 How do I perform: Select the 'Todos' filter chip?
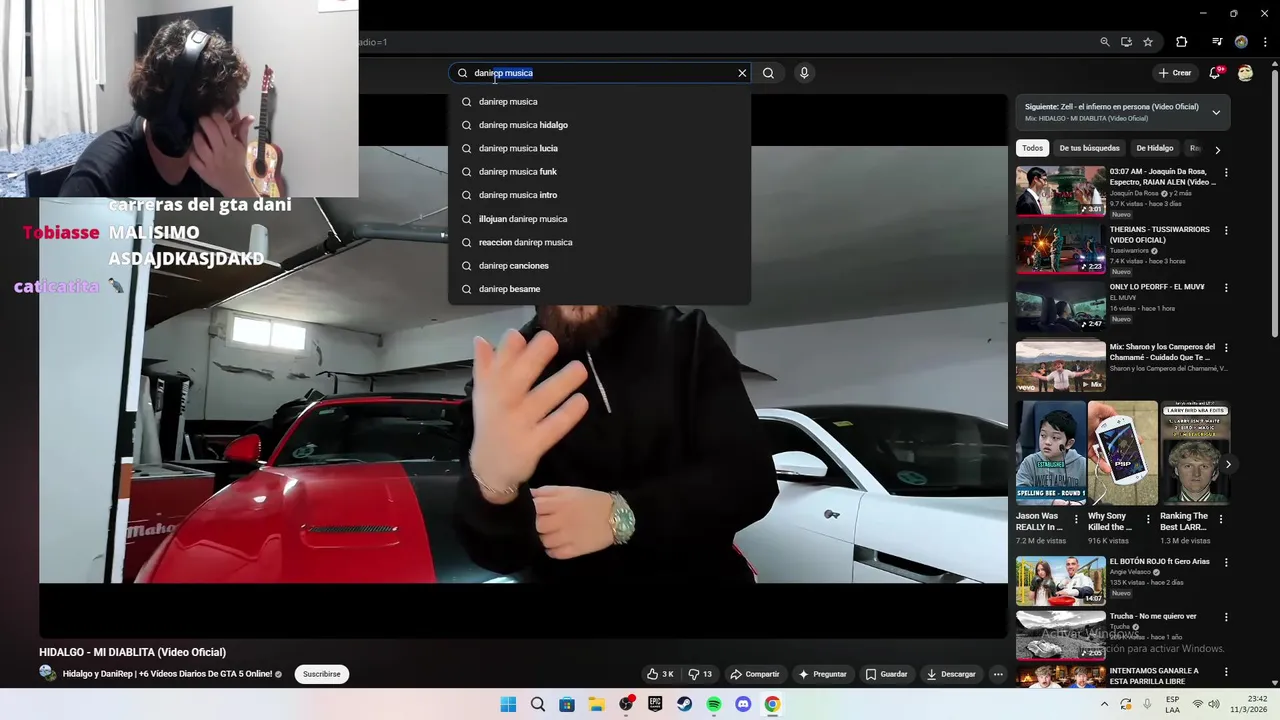[x=1033, y=148]
